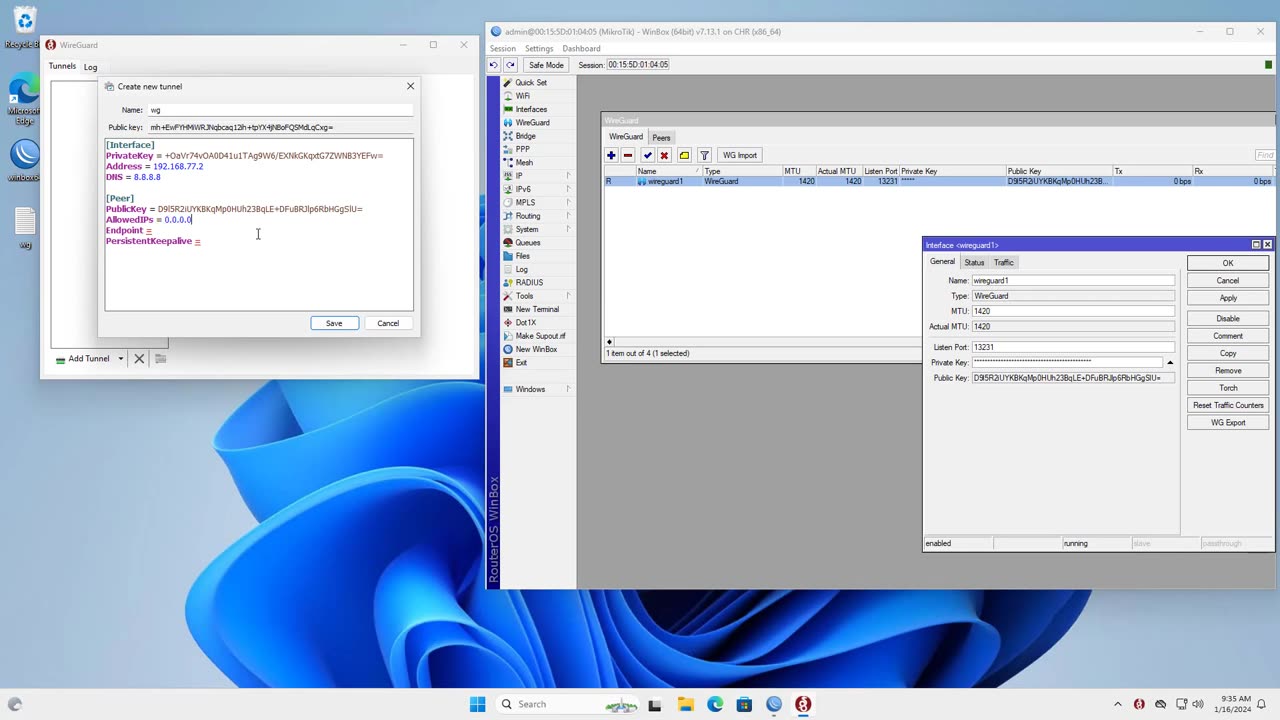Expand the IP submenu in sidebar
1280x720 pixels.
click(x=568, y=176)
